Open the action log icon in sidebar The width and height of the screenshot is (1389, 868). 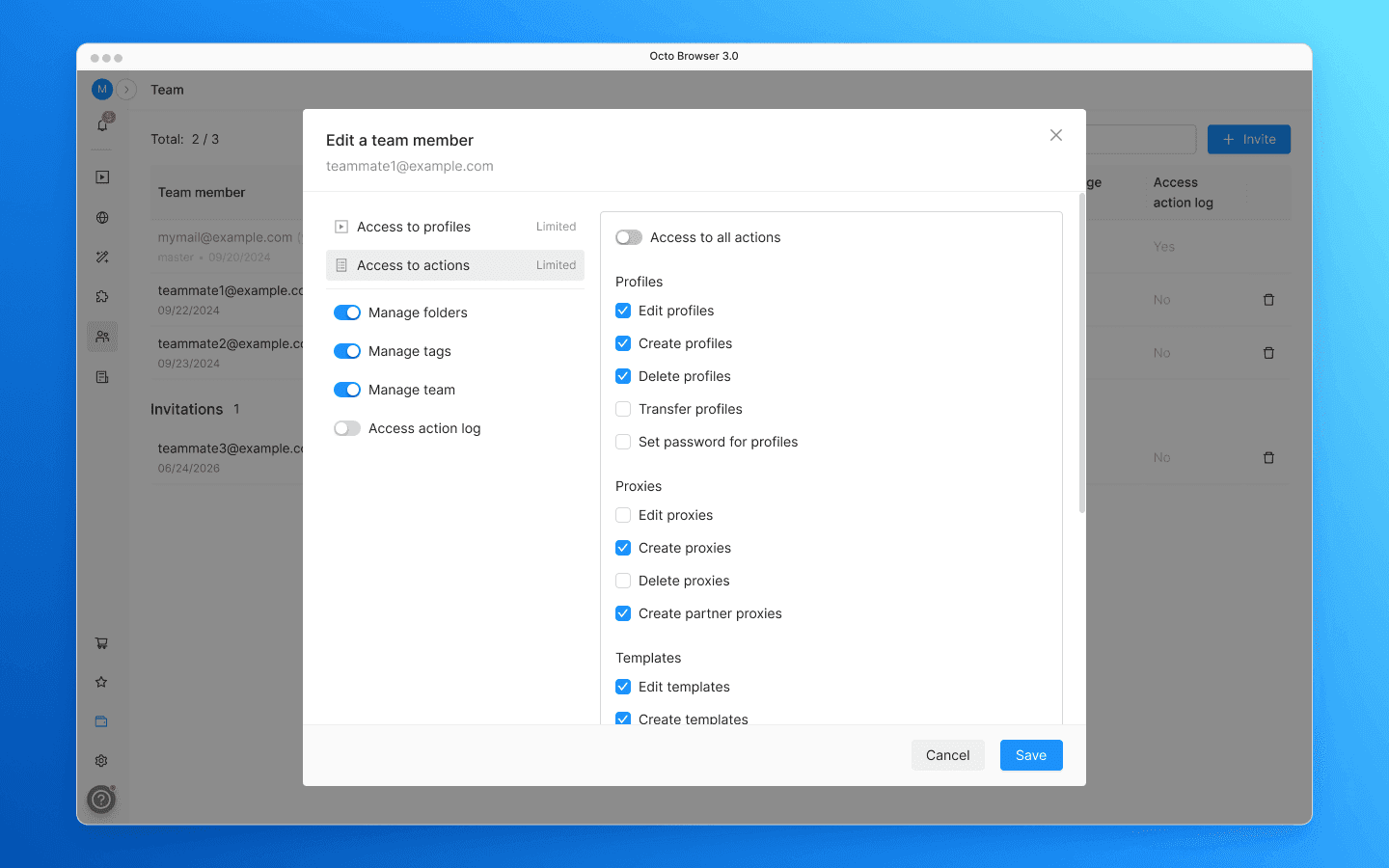(x=102, y=377)
